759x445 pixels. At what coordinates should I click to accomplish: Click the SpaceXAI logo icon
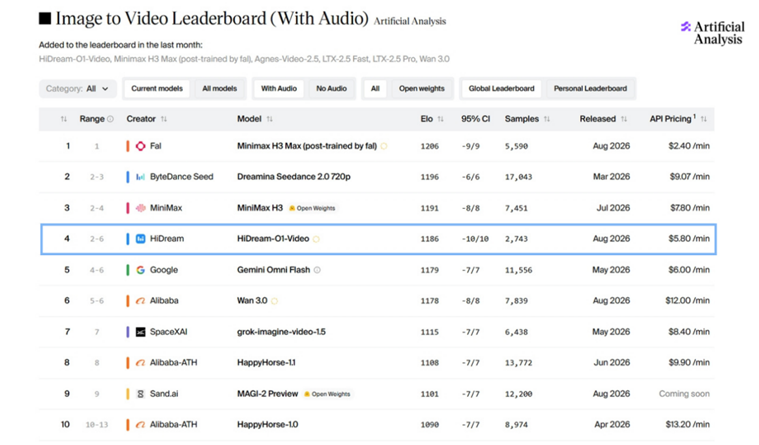tap(140, 332)
